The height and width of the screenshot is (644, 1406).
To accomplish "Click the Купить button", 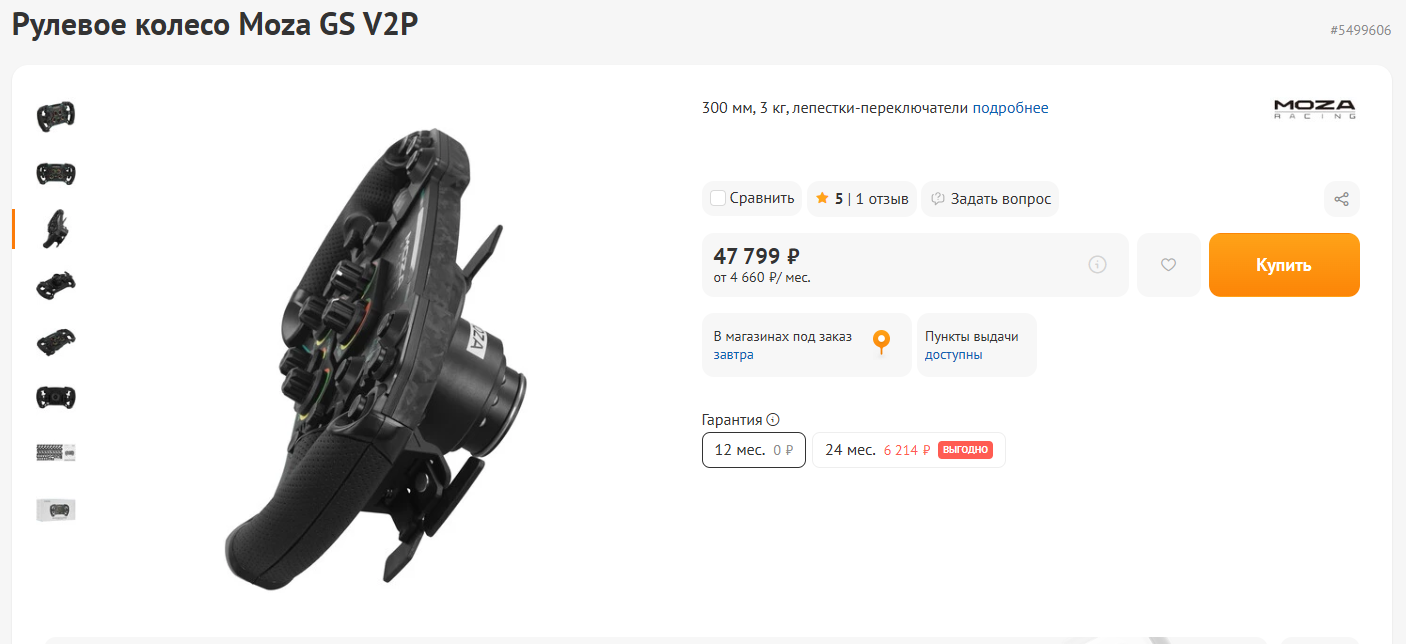I will pyautogui.click(x=1284, y=265).
